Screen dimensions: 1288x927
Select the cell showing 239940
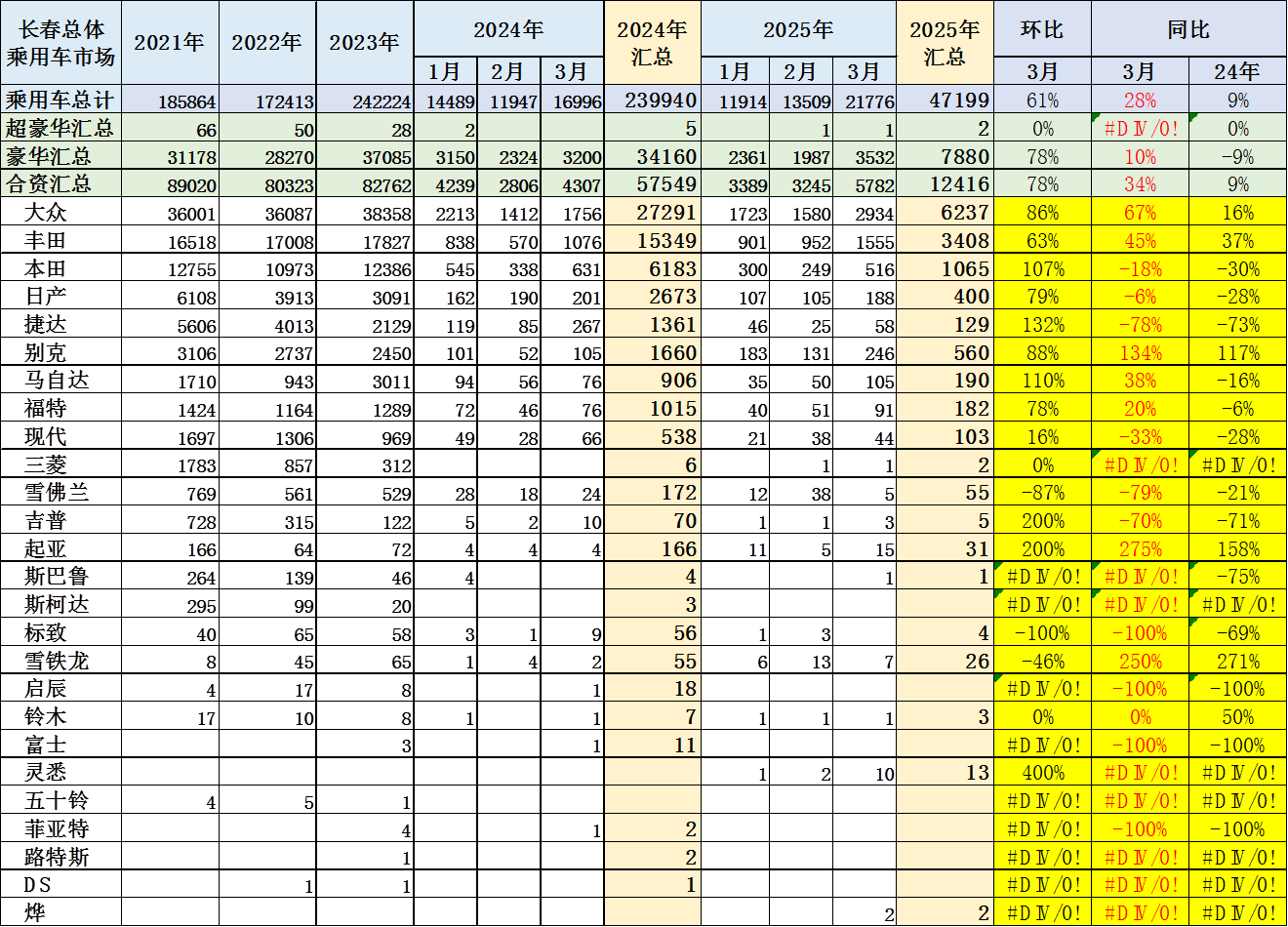pos(652,100)
